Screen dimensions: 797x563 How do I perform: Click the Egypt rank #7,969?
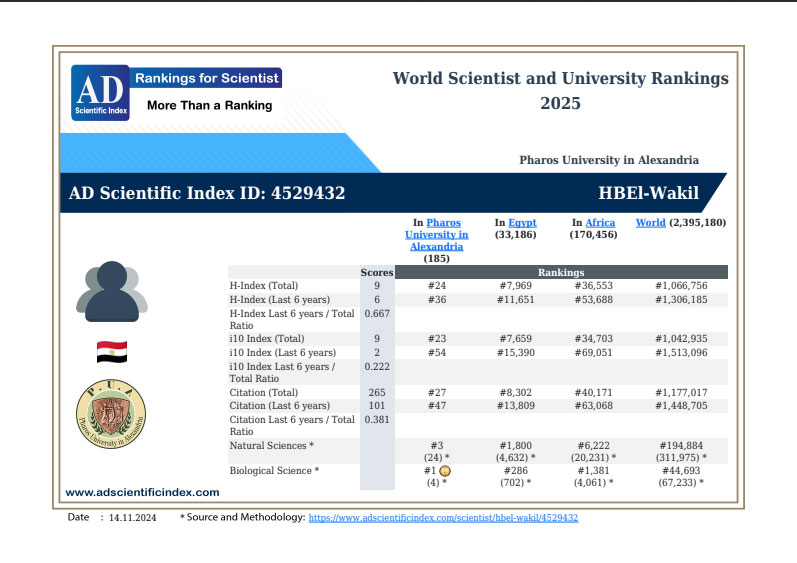tap(515, 286)
